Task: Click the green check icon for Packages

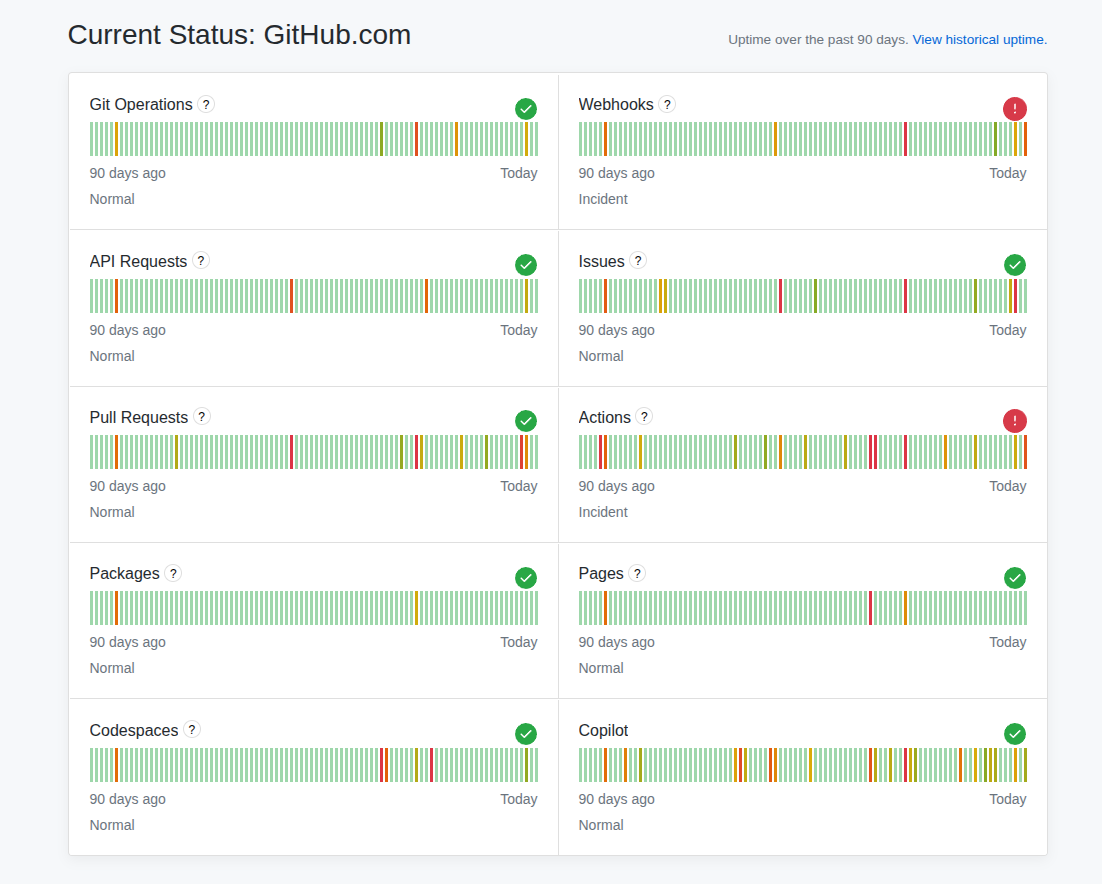Action: pyautogui.click(x=526, y=578)
